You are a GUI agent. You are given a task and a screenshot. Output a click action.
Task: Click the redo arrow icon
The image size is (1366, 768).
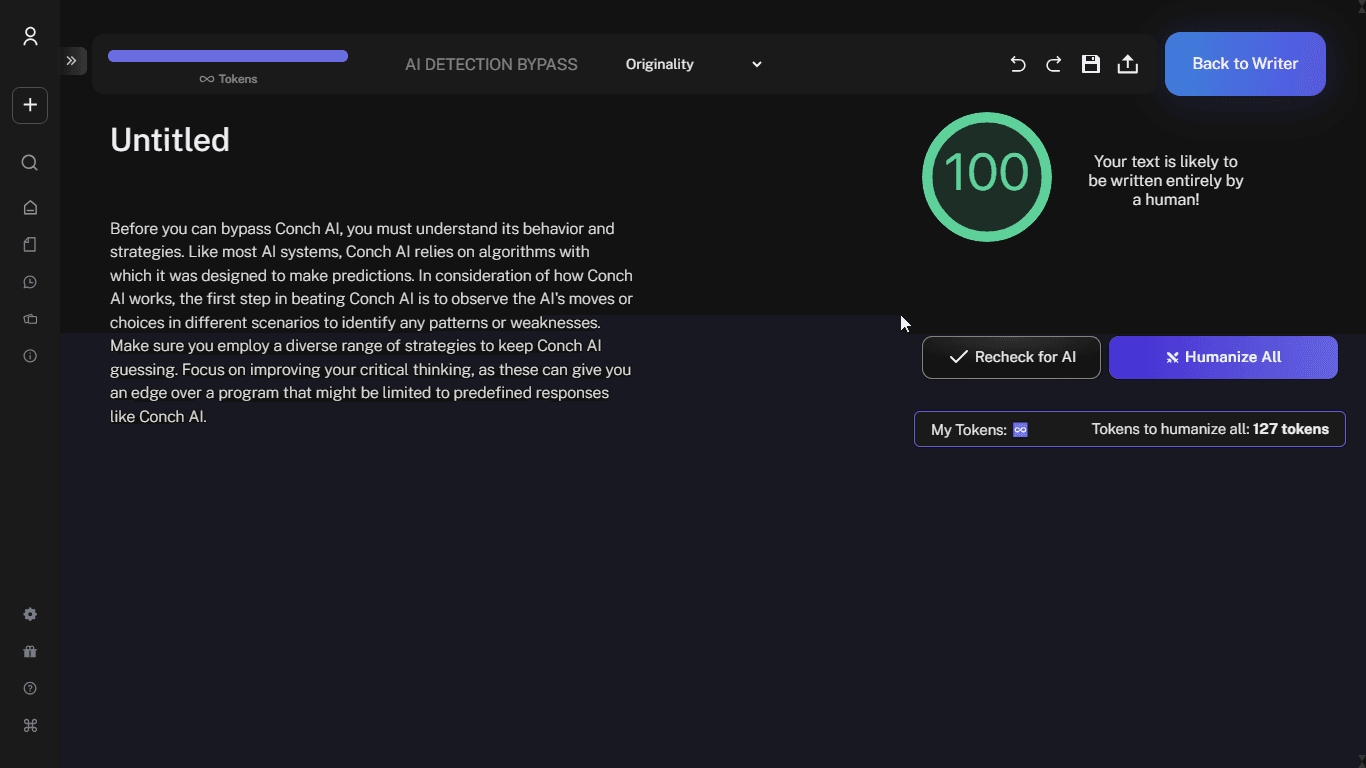point(1054,64)
